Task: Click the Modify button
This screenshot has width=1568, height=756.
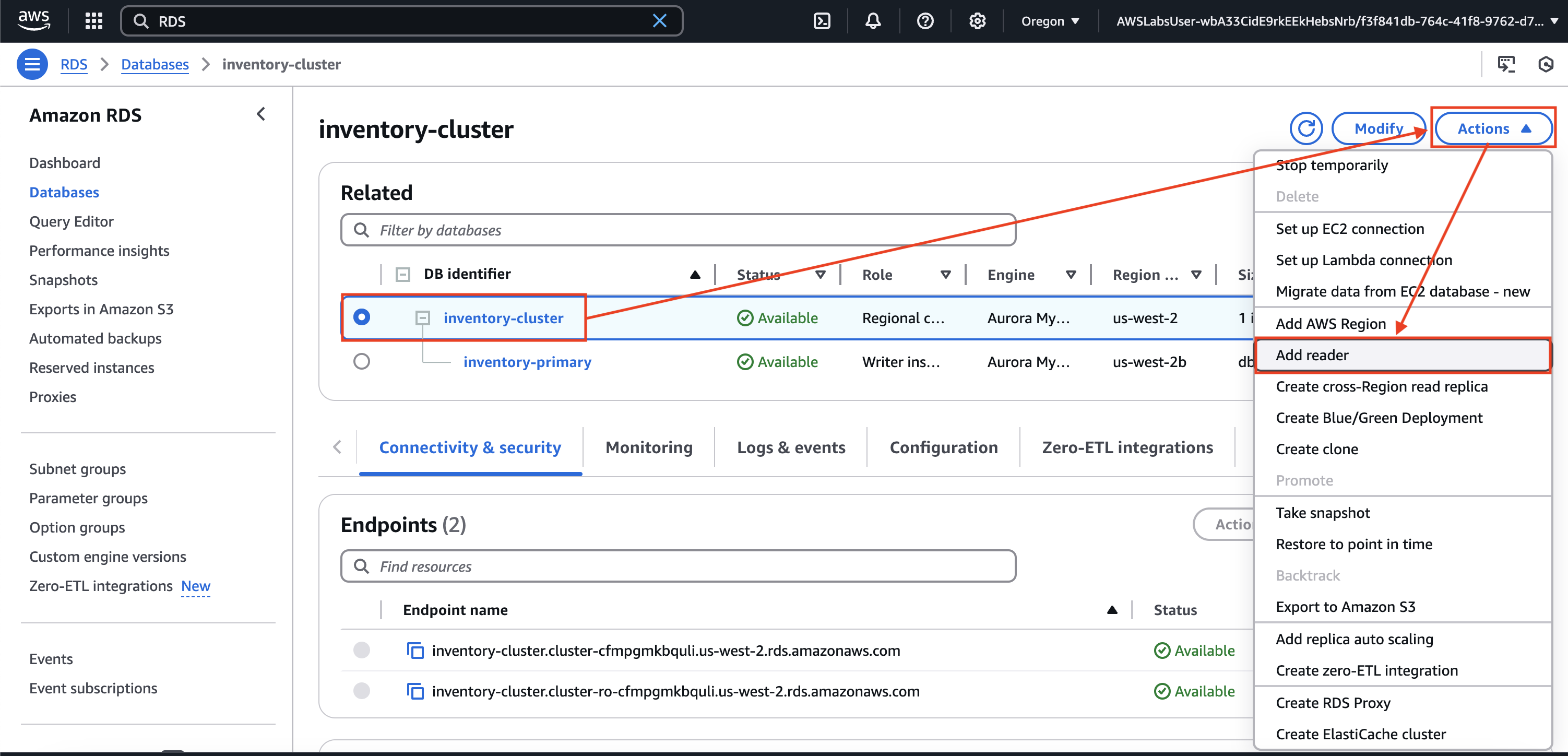Action: (1378, 128)
